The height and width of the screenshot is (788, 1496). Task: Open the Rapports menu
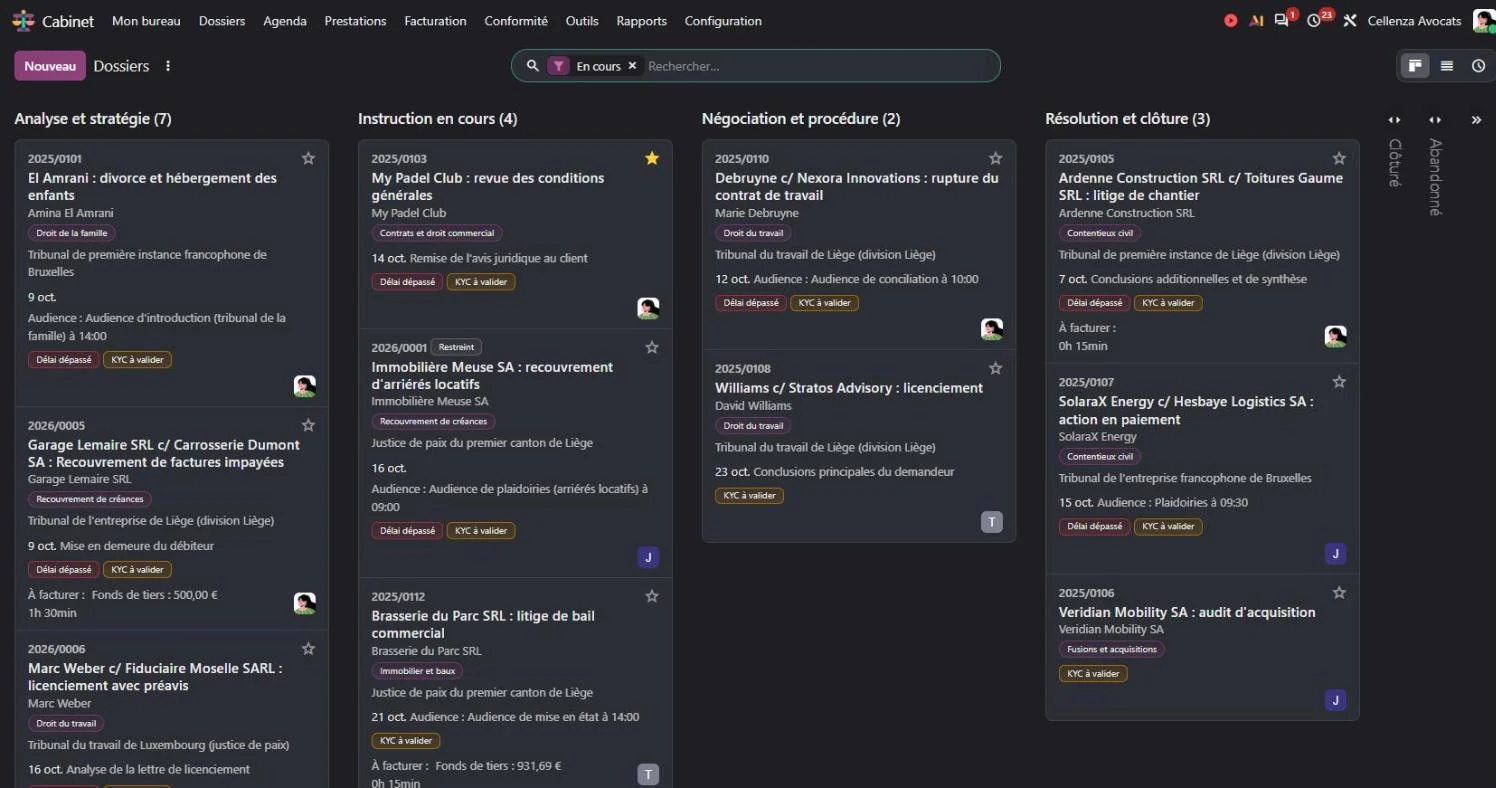point(642,20)
